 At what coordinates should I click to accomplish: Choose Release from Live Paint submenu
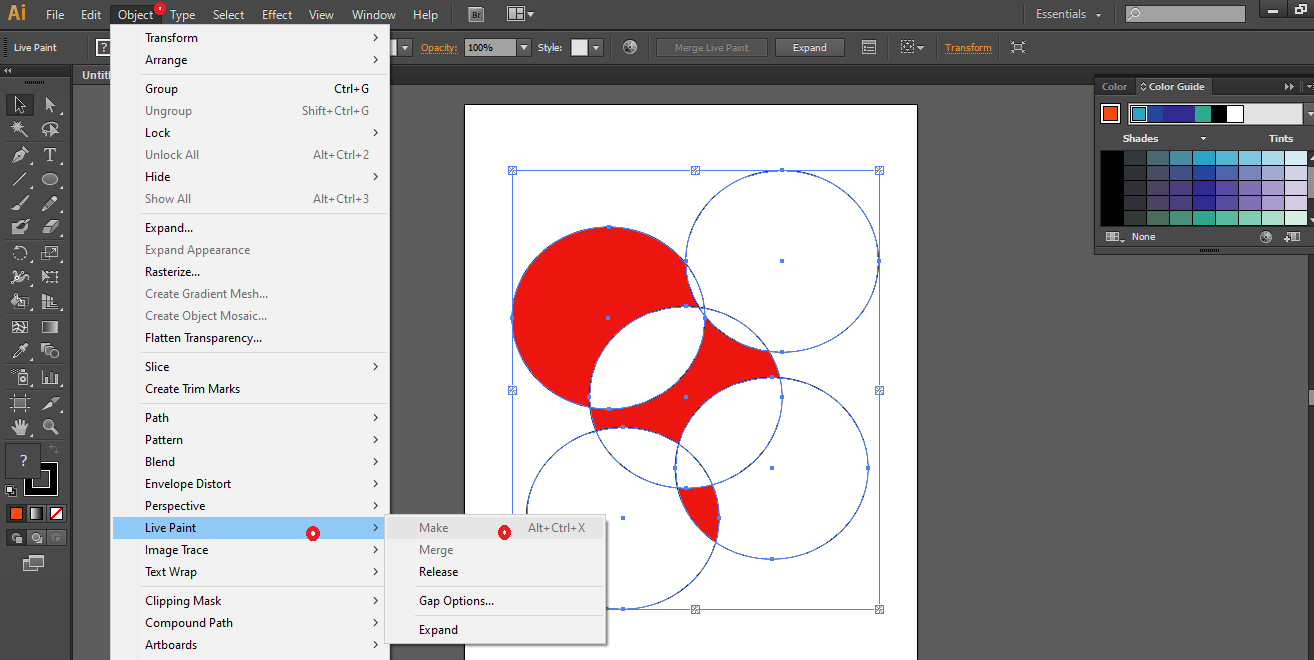[438, 572]
